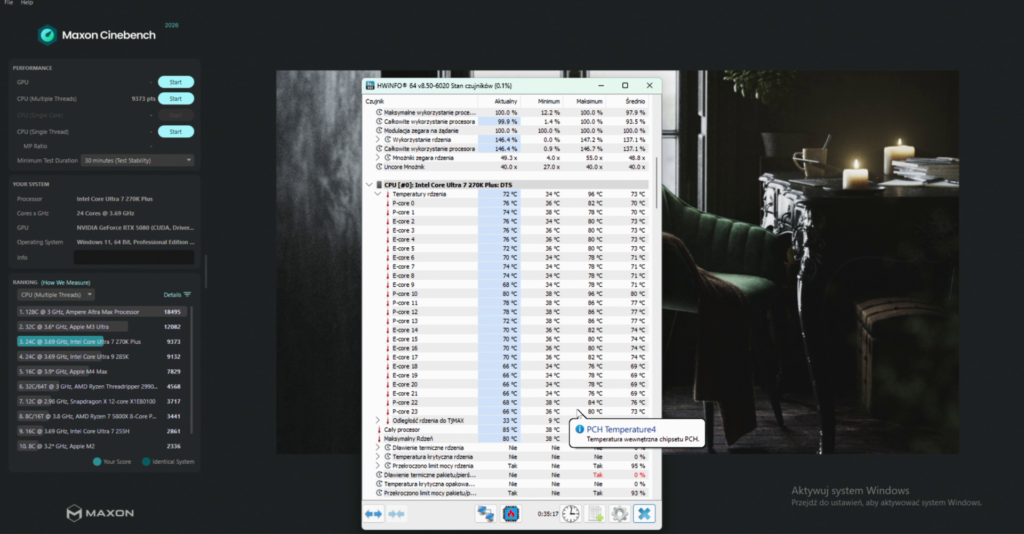This screenshot has width=1024, height=534.
Task: Open the Help menu in Cinebench
Action: [27, 3]
